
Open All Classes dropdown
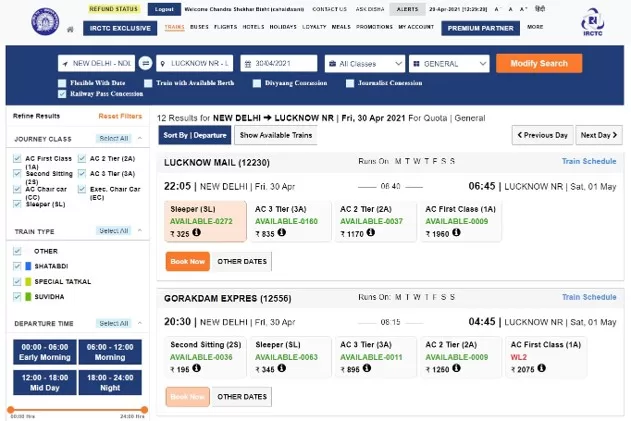(x=365, y=64)
